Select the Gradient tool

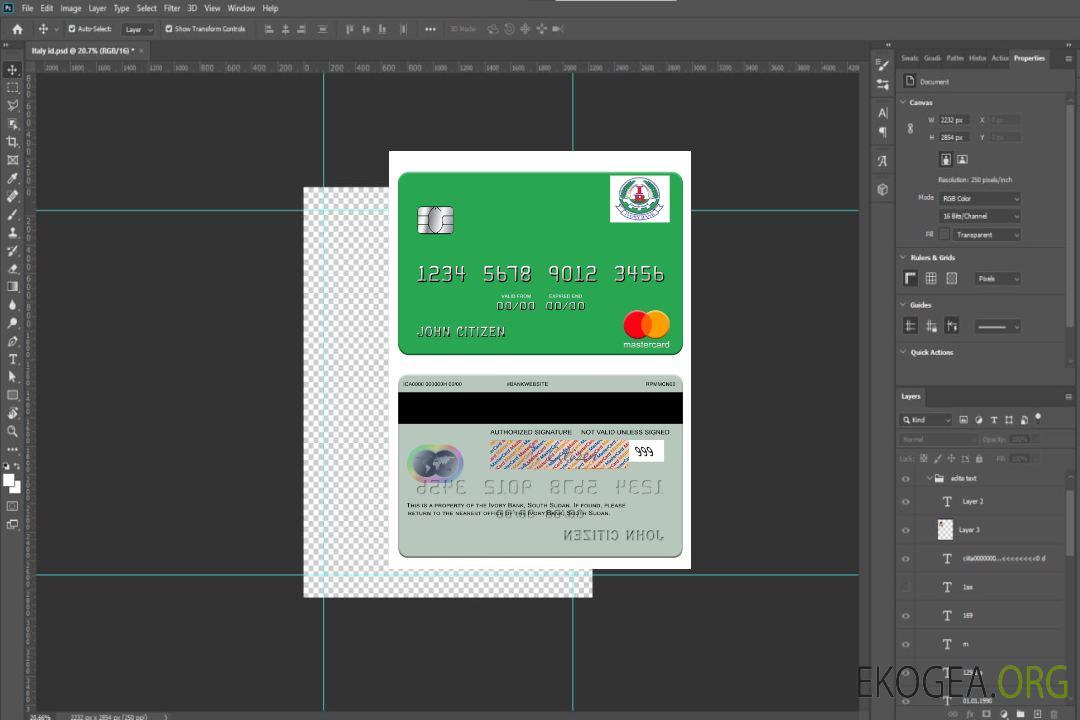click(x=12, y=287)
